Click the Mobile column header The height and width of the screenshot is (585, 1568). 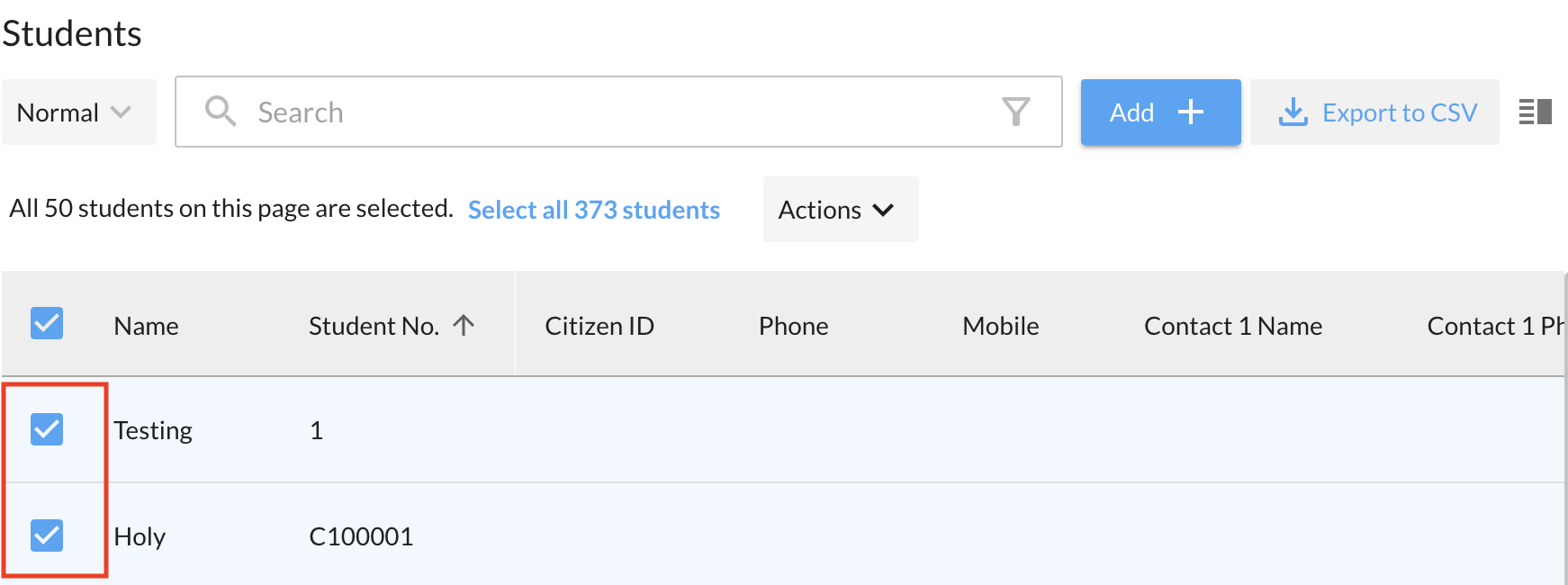tap(1000, 326)
